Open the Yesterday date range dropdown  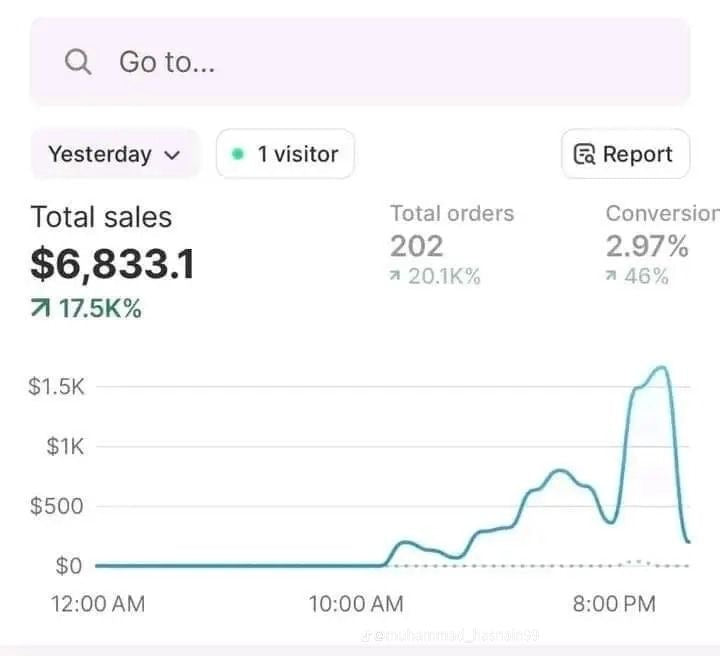coord(114,155)
